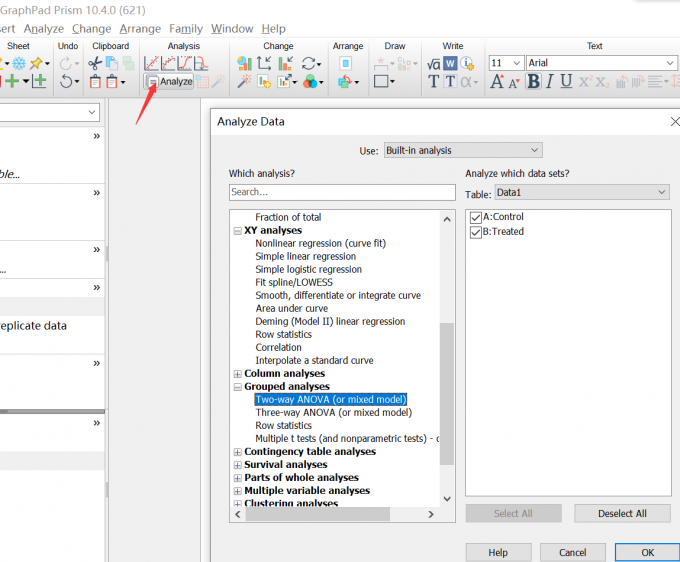Screen dimensions: 680x562
Task: Click the Analyze button in the toolbar
Action: point(169,82)
